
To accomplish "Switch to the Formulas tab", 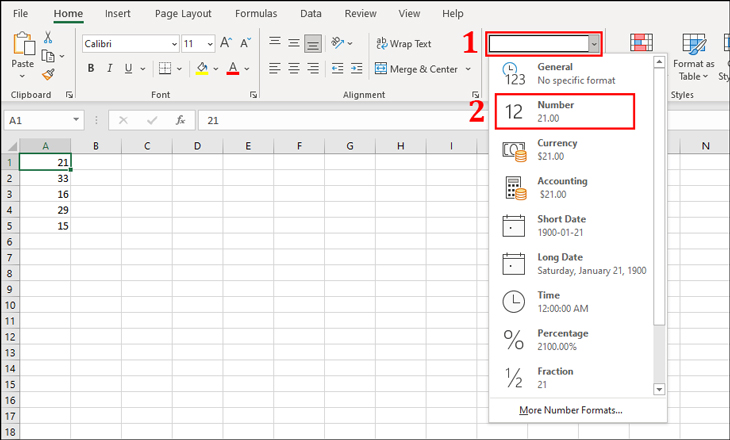I will coord(256,14).
